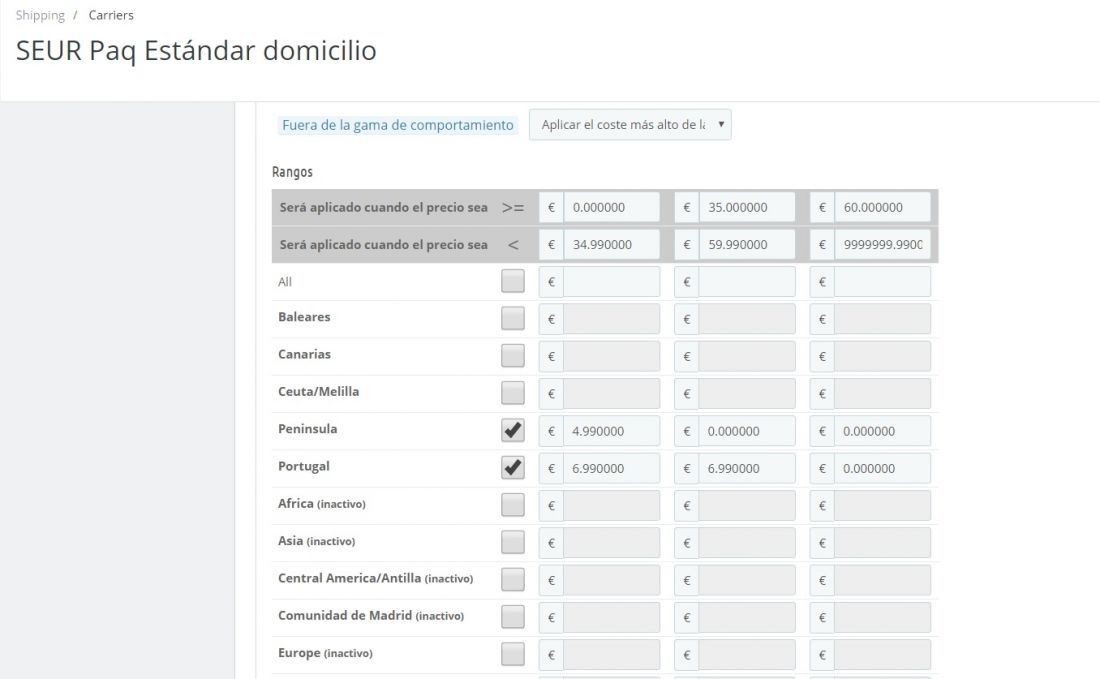
Task: Uncheck the Peninsula zone checkbox
Action: (513, 430)
